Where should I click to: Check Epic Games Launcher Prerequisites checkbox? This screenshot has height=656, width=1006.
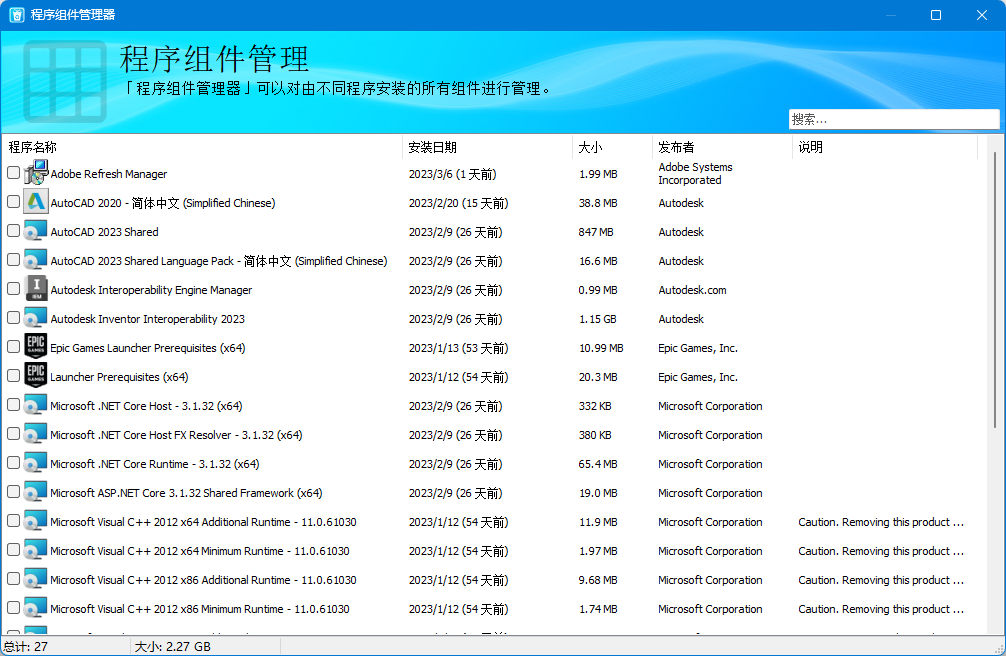point(13,347)
